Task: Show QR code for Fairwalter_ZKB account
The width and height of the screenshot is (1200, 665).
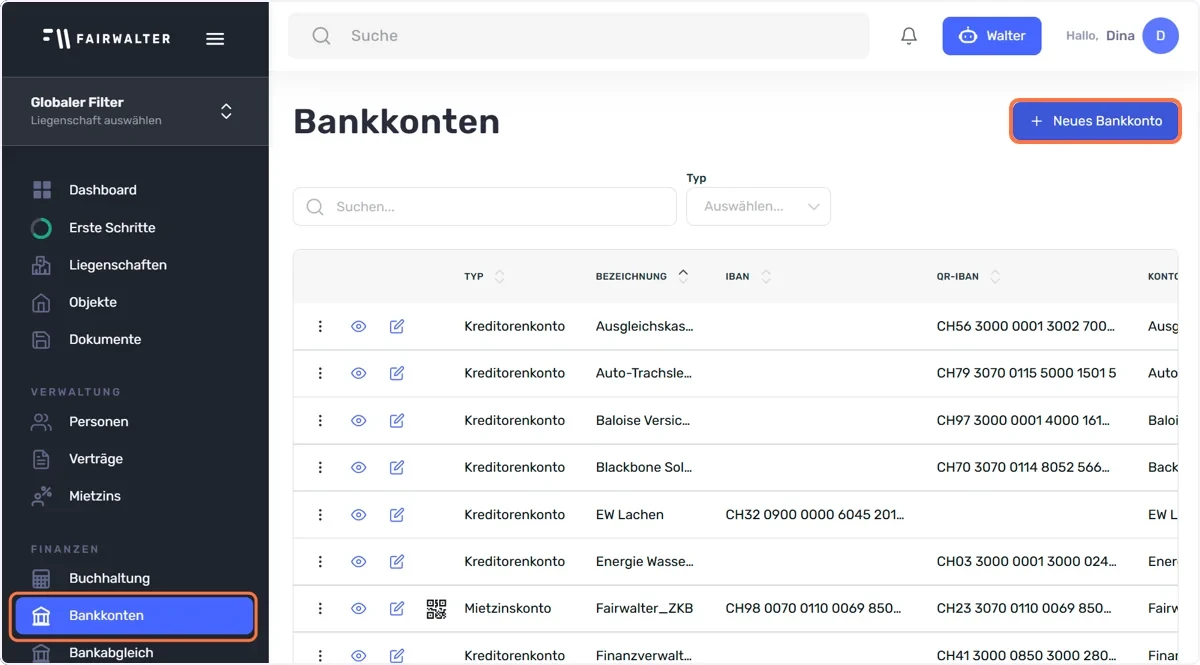Action: click(x=436, y=608)
